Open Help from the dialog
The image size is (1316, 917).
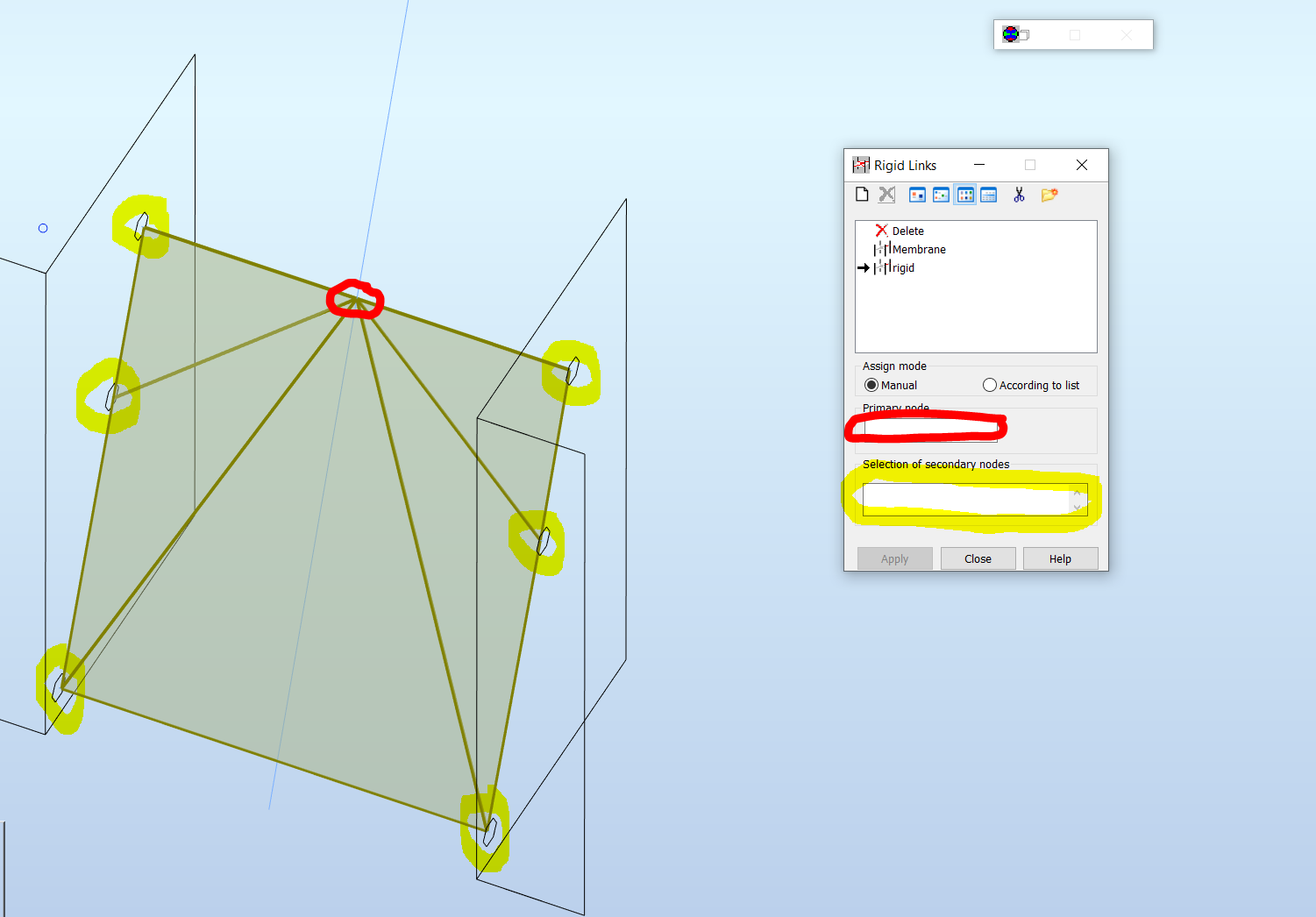click(1060, 558)
